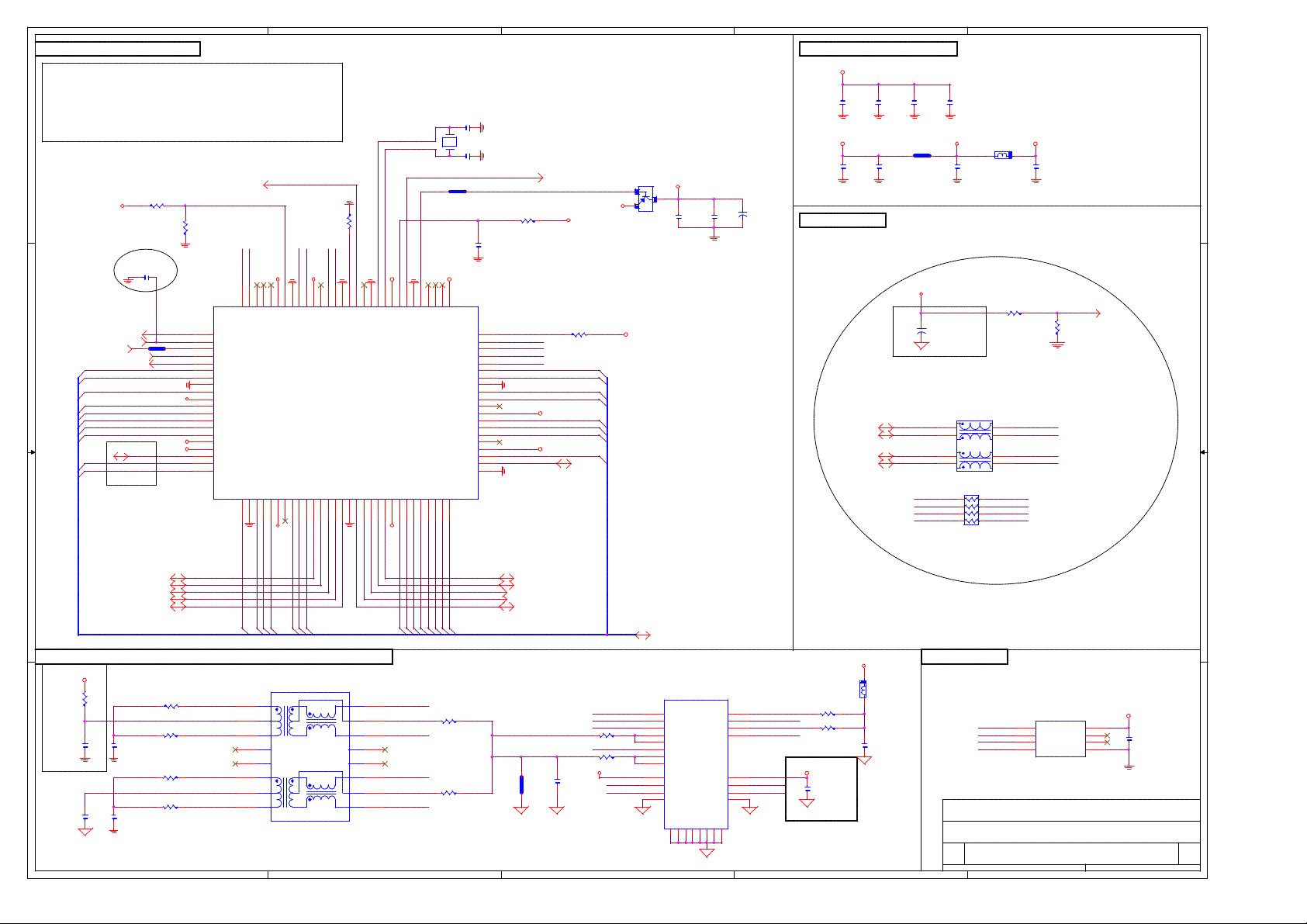Click the small title box above the large ellipse
The image size is (1307, 924).
[x=842, y=220]
